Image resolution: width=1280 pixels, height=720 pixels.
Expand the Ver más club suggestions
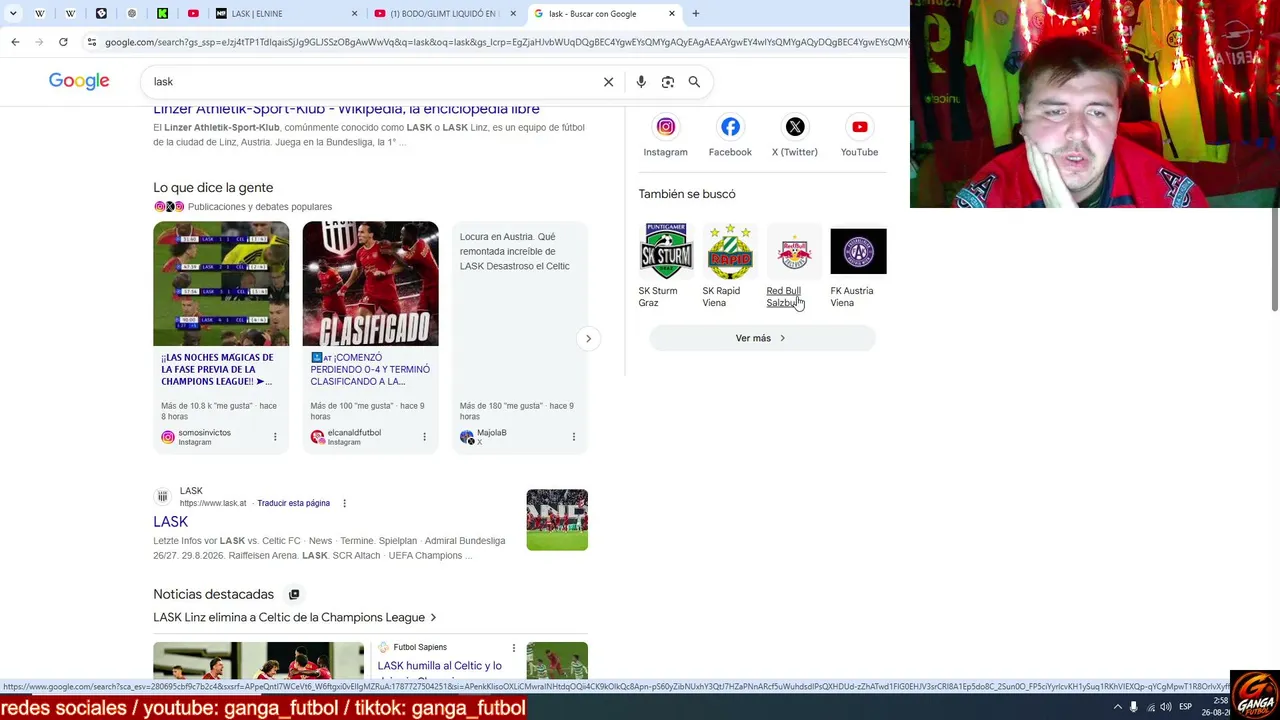(762, 338)
